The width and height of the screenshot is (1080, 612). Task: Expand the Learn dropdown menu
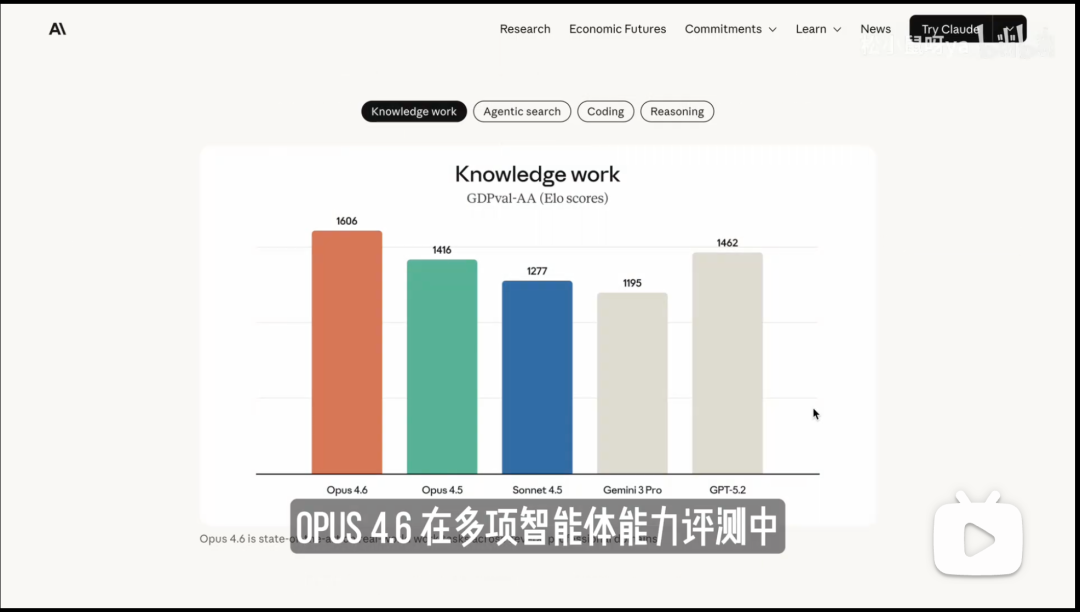point(818,29)
